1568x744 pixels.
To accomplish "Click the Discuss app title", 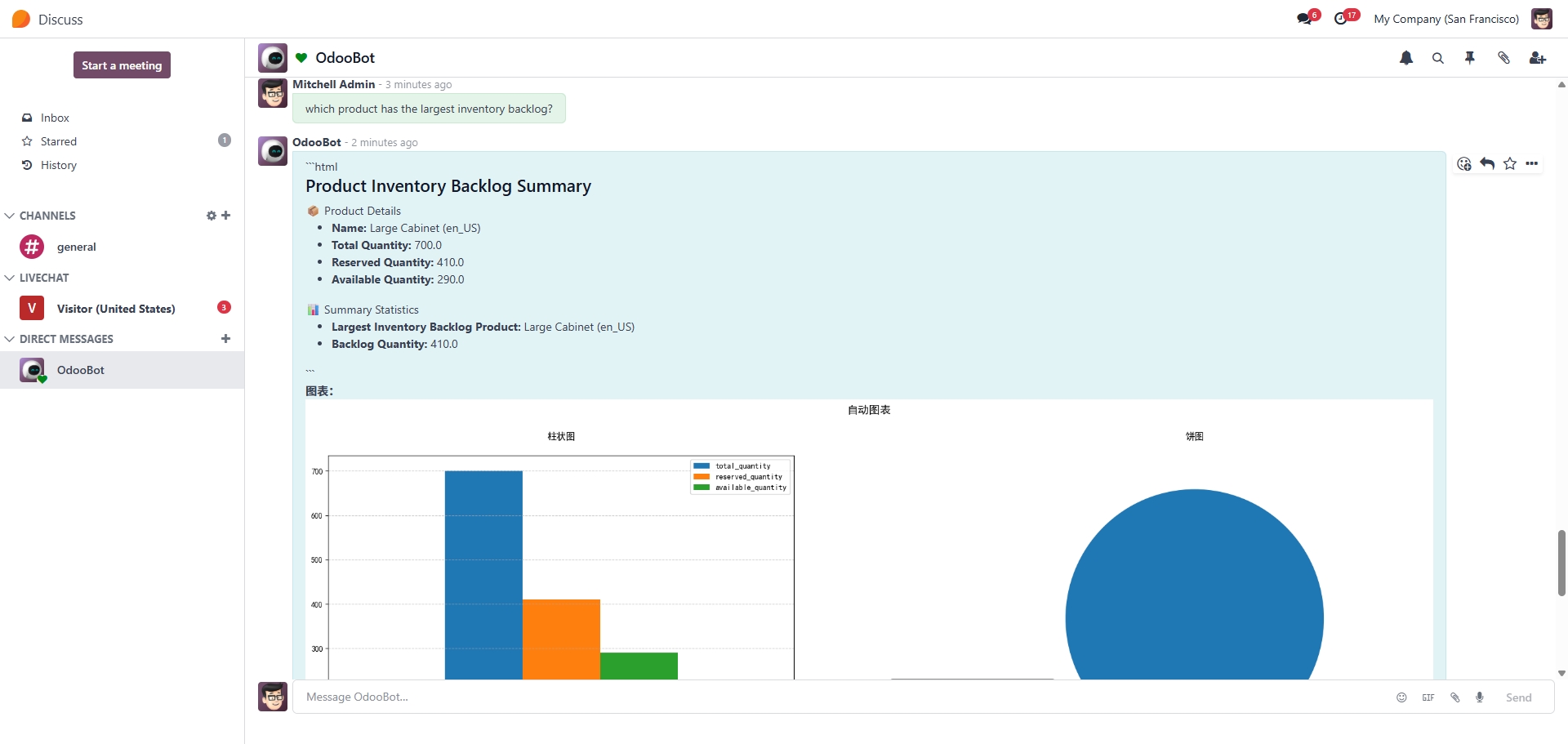I will [x=60, y=20].
